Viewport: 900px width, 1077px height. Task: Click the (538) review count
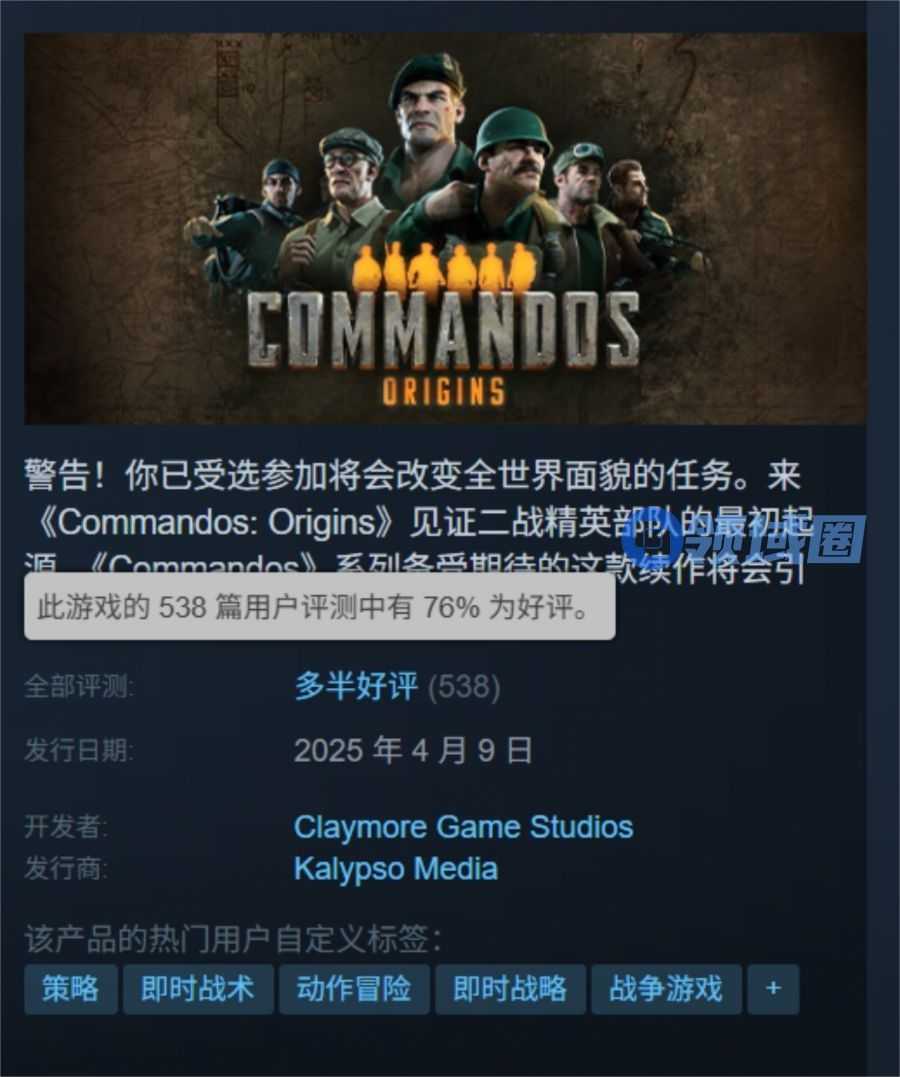coord(464,686)
